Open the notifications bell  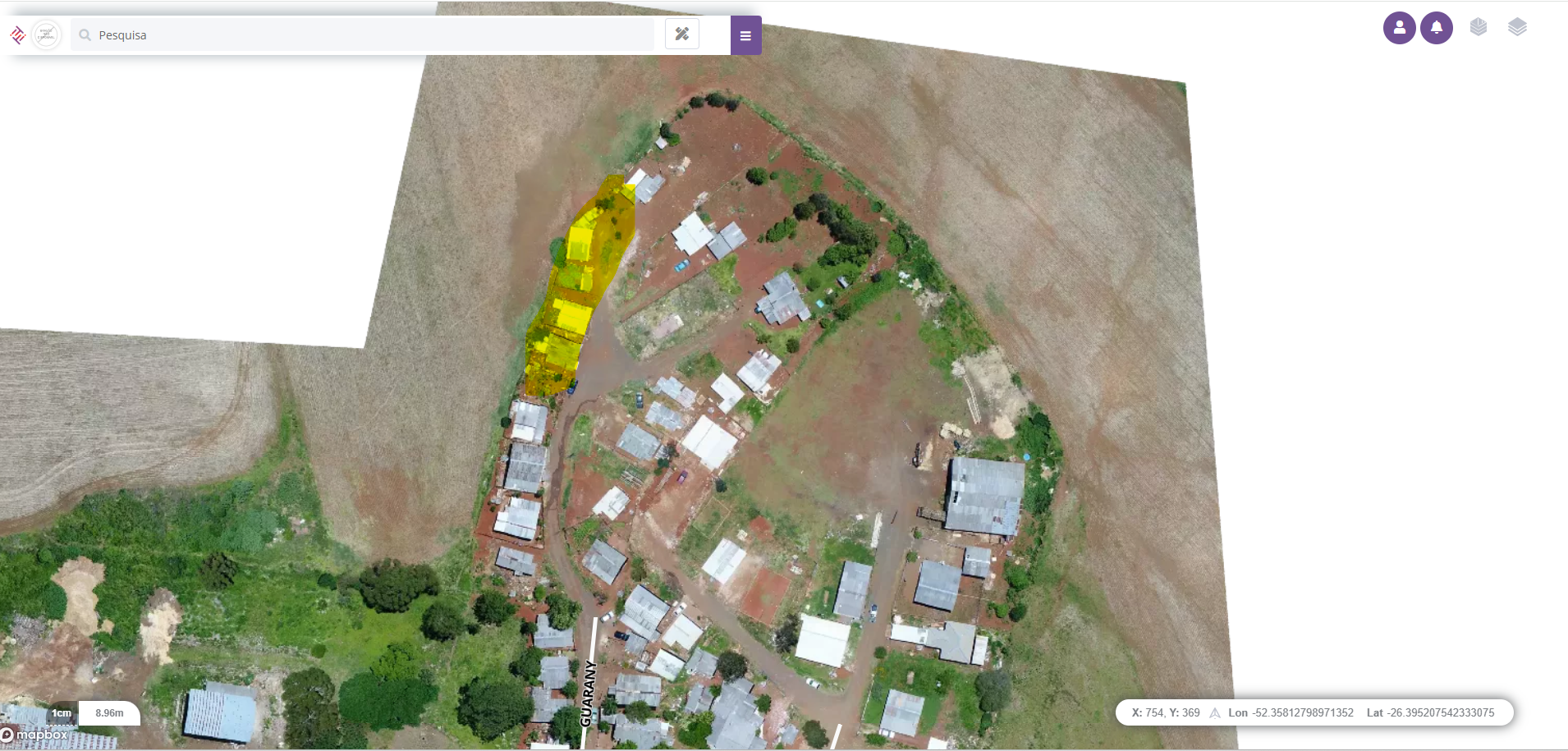pos(1437,28)
